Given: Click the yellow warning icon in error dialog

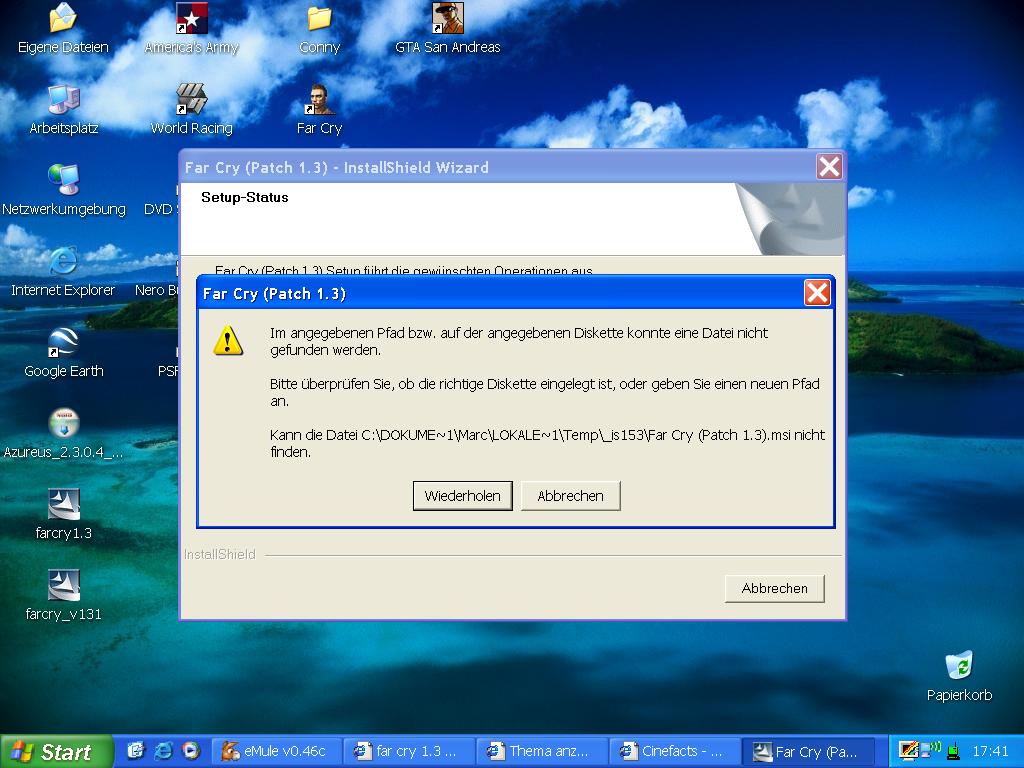Looking at the screenshot, I should pyautogui.click(x=228, y=340).
